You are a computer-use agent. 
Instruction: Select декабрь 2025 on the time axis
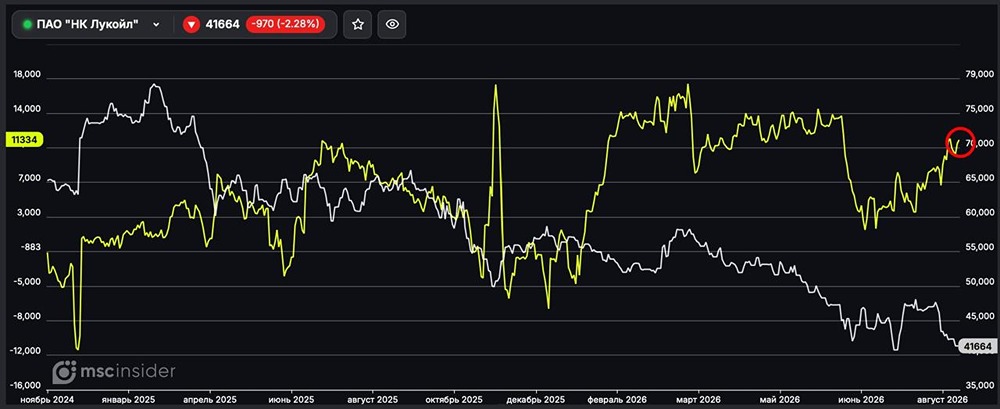click(536, 399)
